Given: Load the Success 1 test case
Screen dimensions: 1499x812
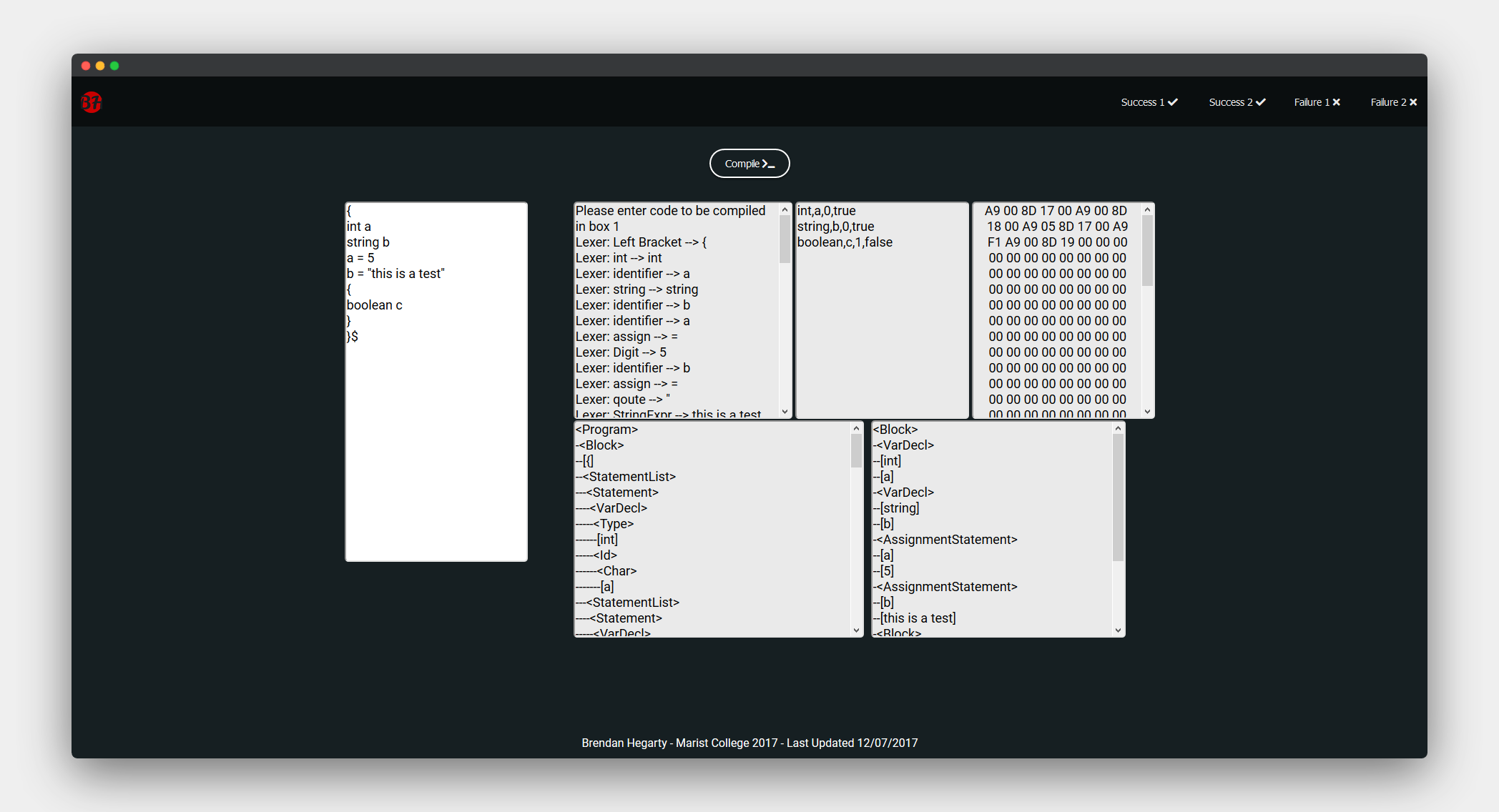Looking at the screenshot, I should pyautogui.click(x=1149, y=102).
